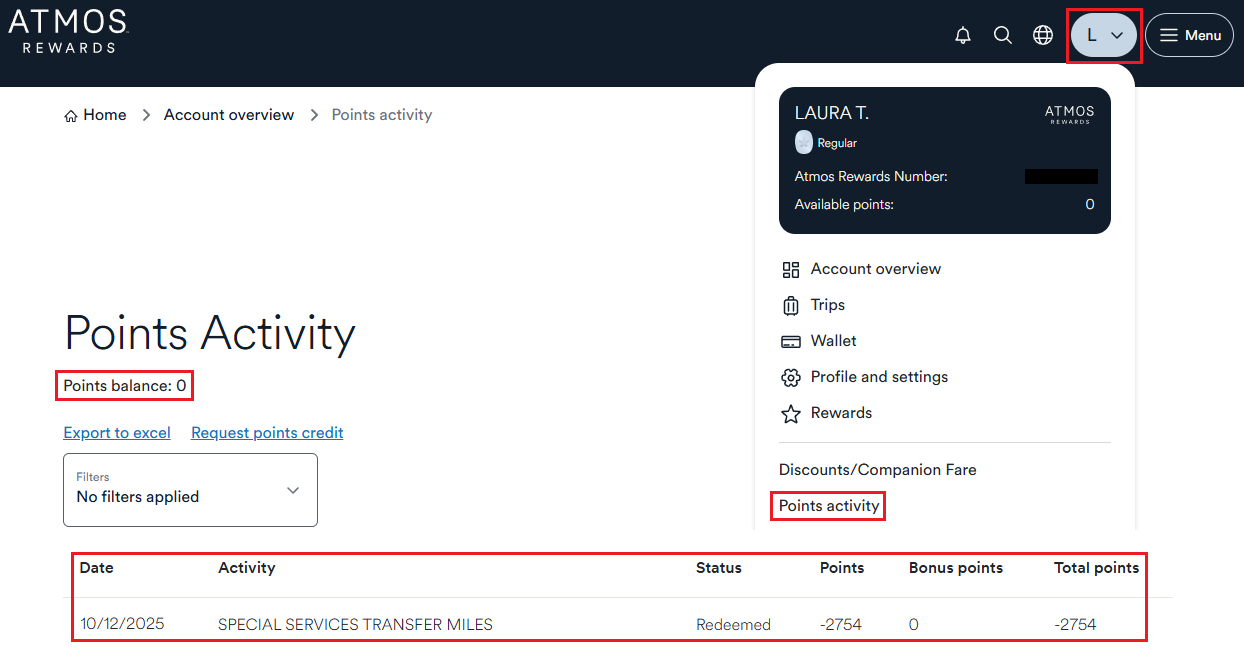Open the hamburger Menu button

[x=1189, y=35]
